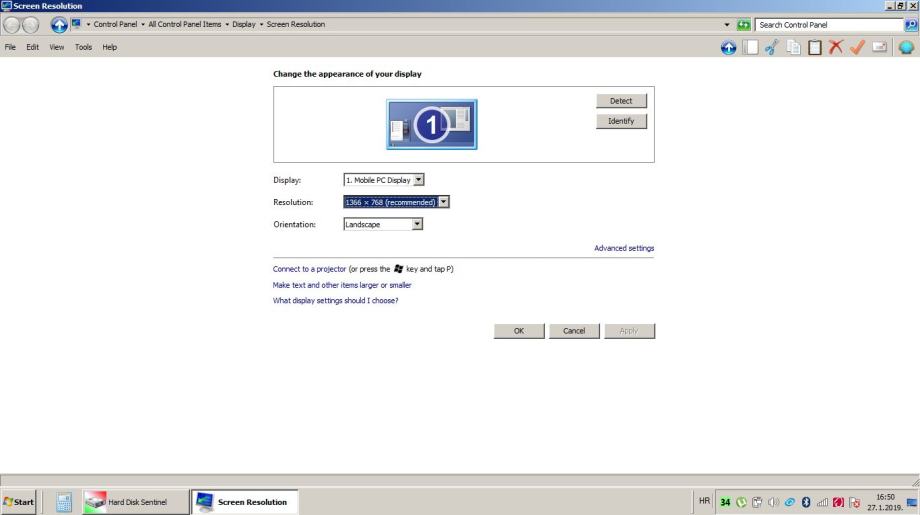
Task: Expand the address bar history dropdown arrow
Action: [727, 25]
